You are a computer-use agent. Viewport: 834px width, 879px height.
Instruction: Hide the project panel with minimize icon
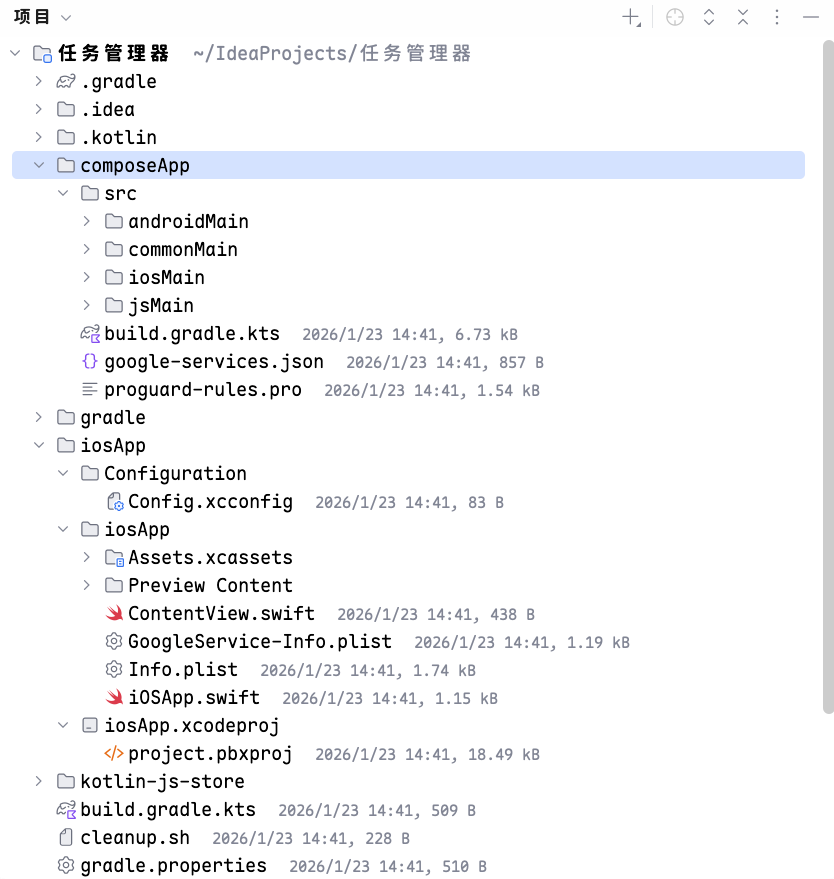tap(810, 17)
